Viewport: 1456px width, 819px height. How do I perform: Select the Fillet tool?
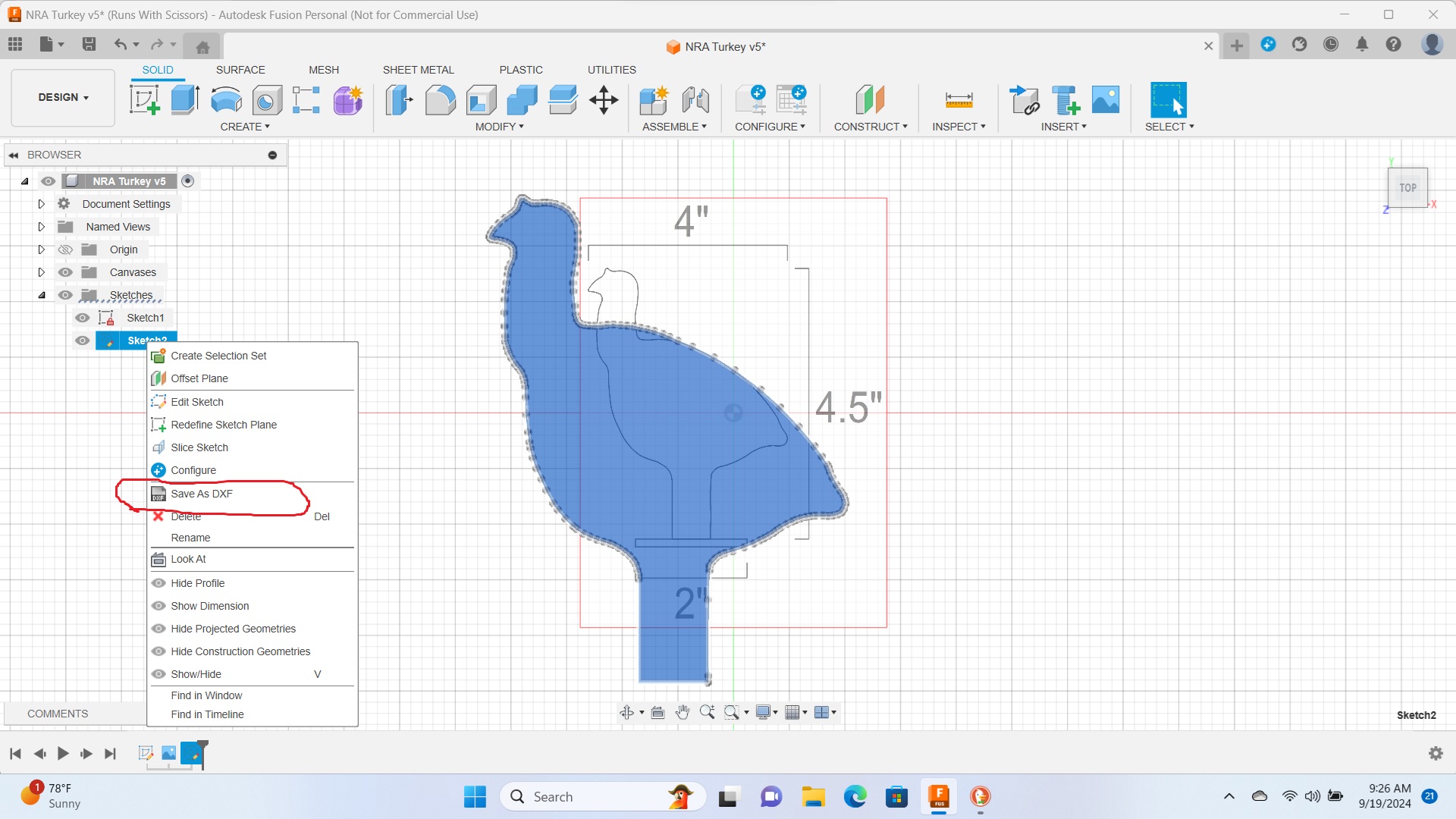pyautogui.click(x=440, y=100)
